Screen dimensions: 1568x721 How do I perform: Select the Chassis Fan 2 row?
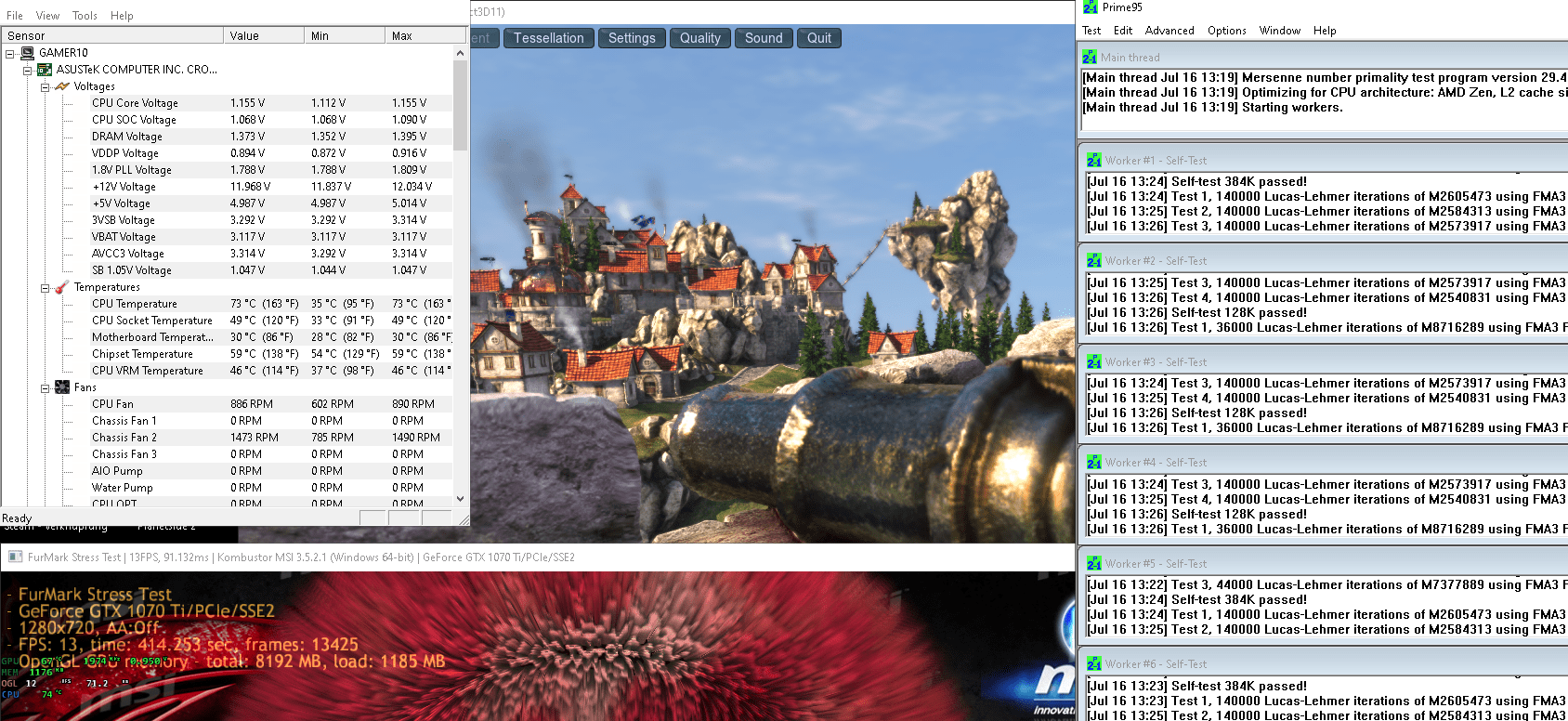click(271, 438)
